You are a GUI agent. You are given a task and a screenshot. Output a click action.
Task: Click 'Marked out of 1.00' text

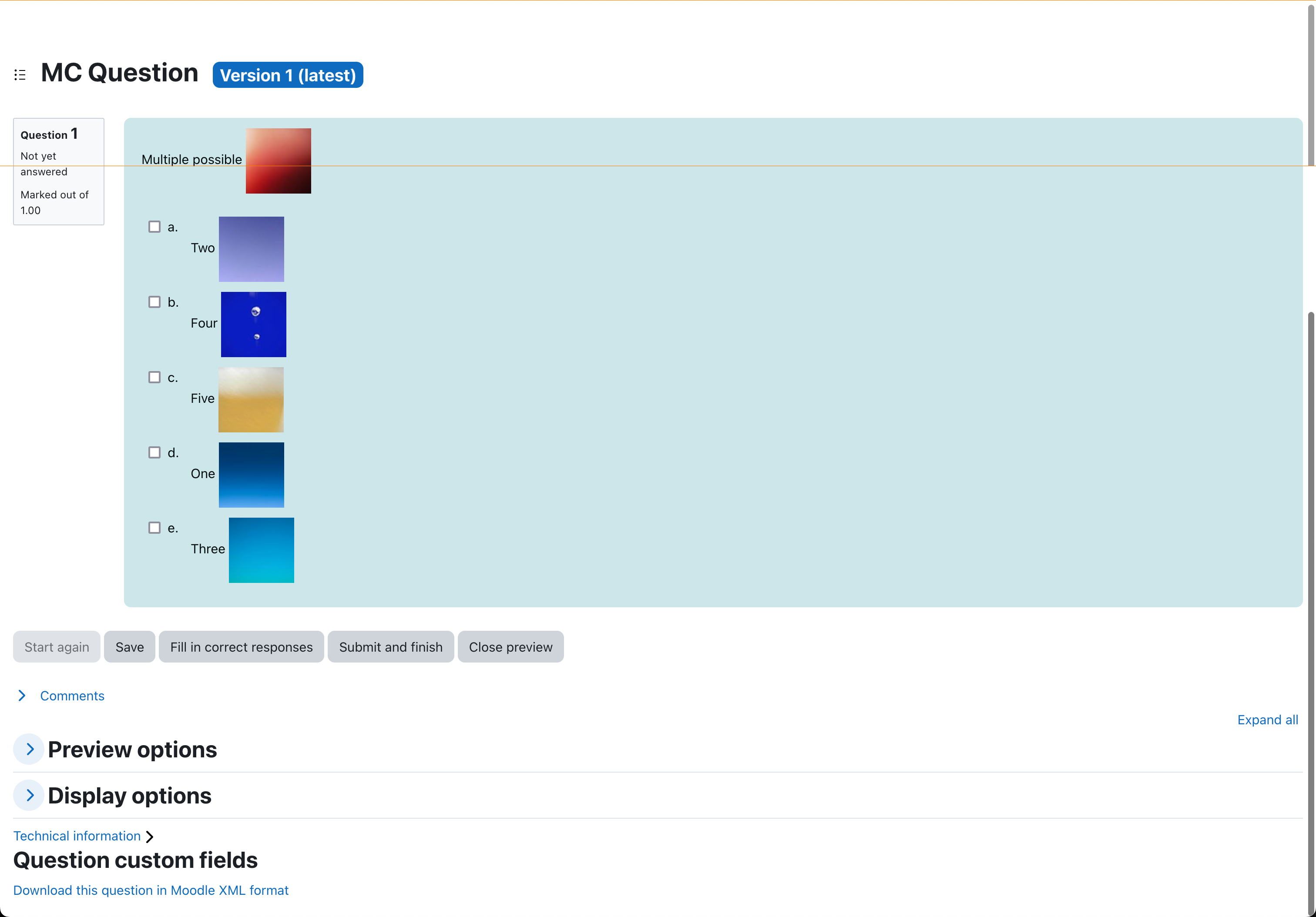[54, 203]
